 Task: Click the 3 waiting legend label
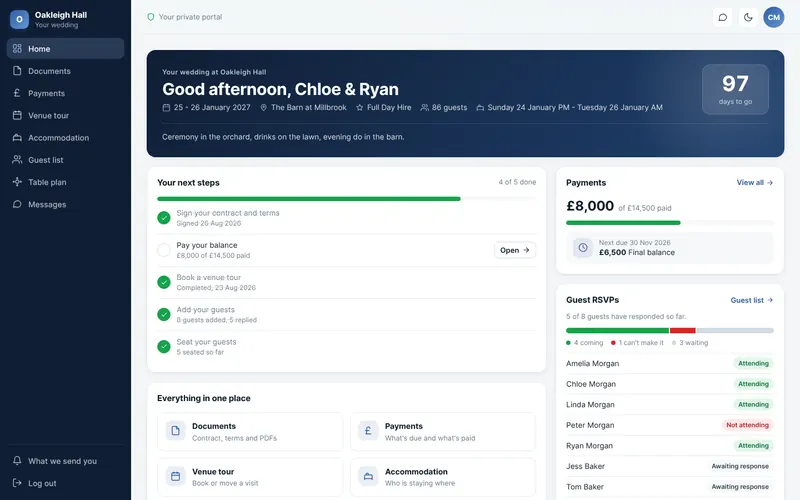(690, 343)
